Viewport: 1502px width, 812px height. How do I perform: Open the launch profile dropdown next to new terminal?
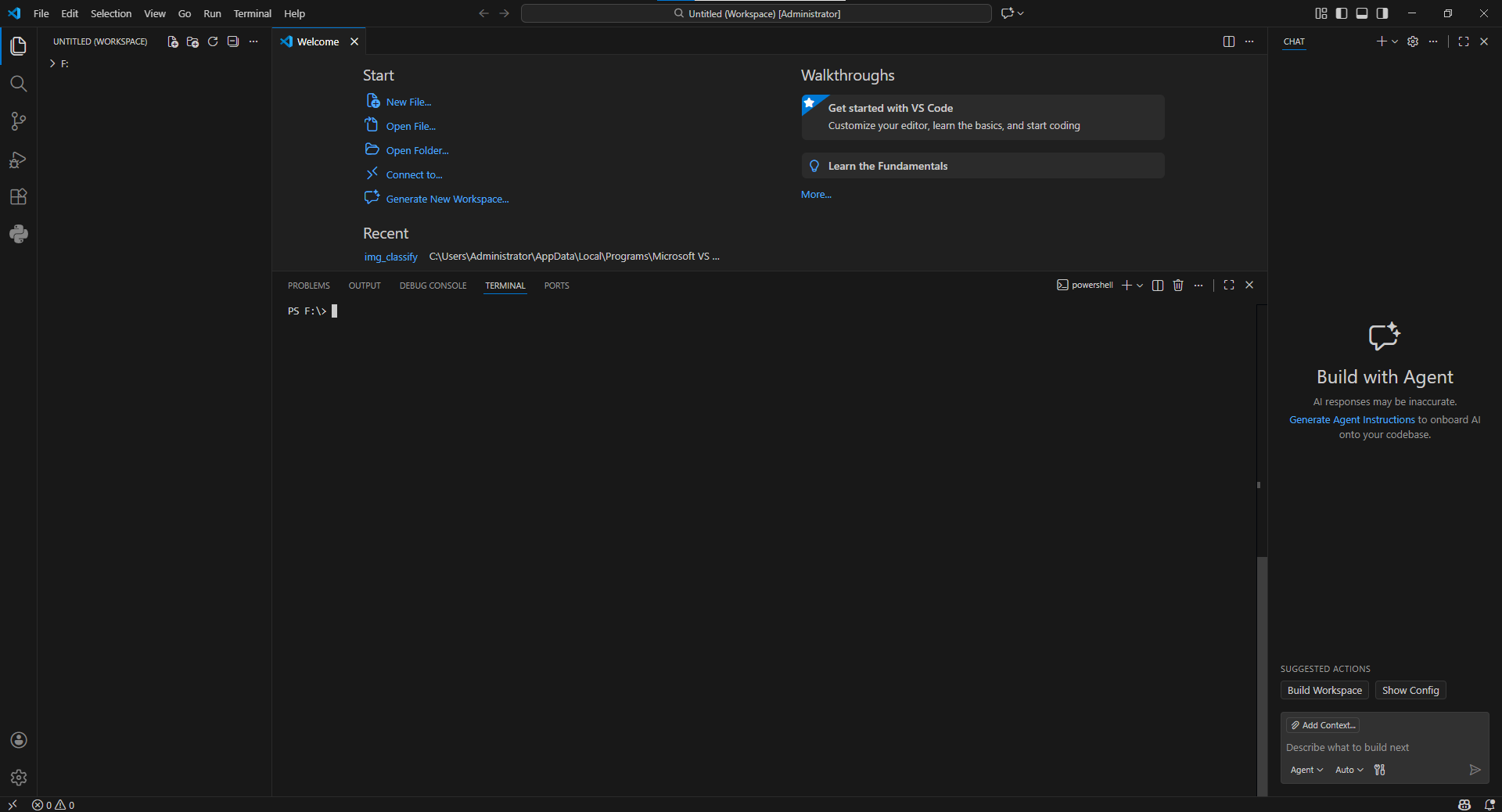coord(1140,286)
